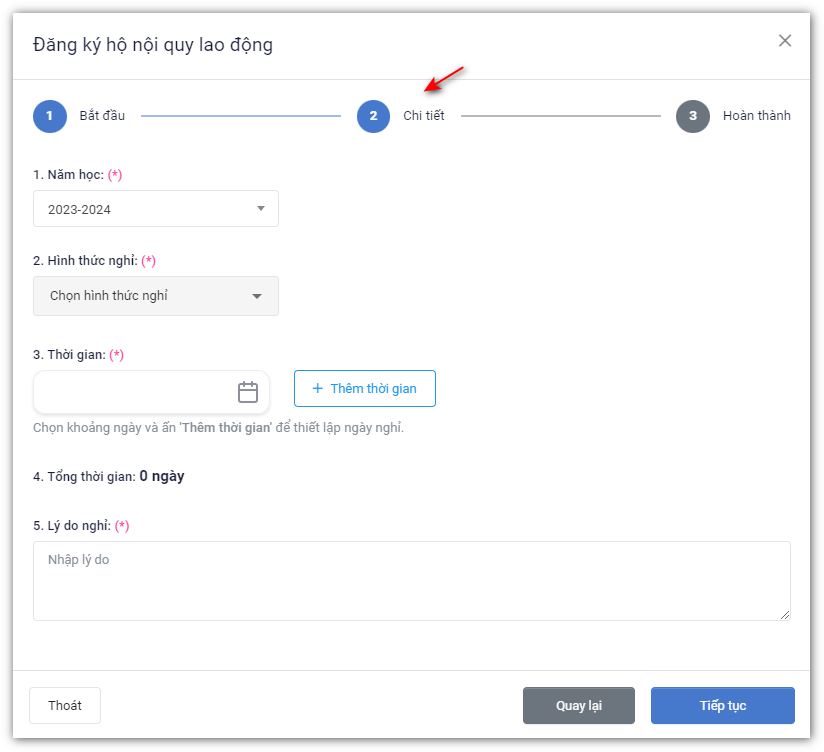Viewport: 824px width, 752px height.
Task: Go to the Bắt đầu step label
Action: click(102, 116)
